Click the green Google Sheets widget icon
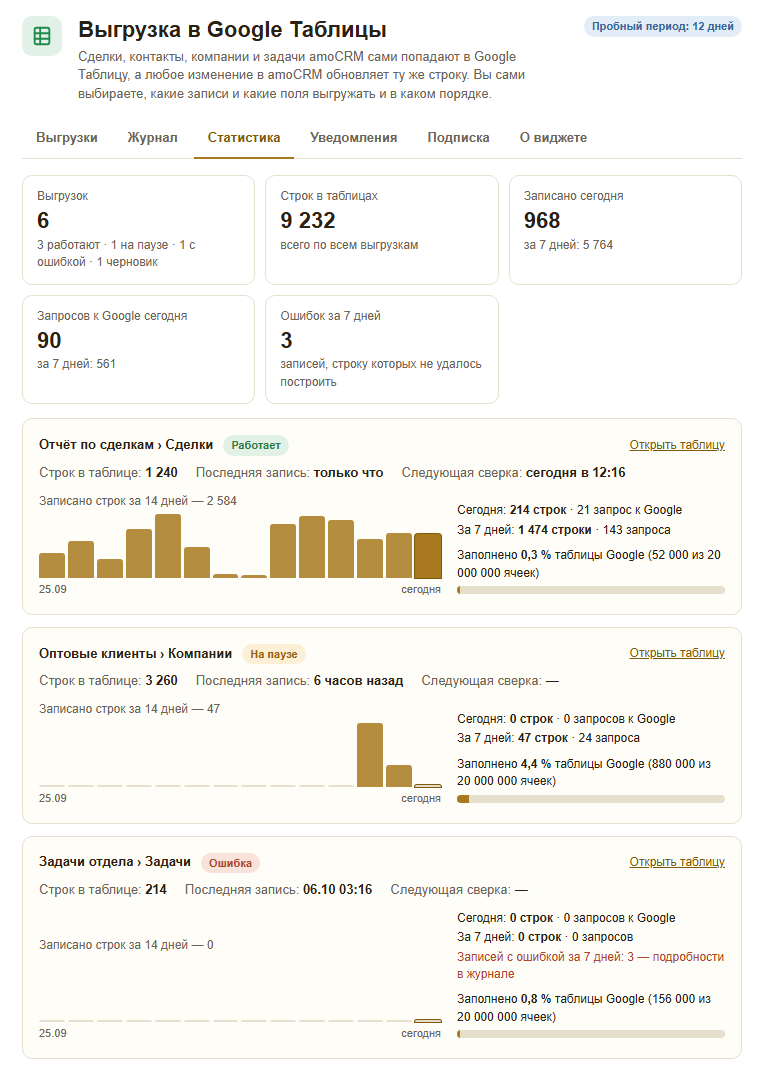This screenshot has height=1069, width=764. (x=42, y=35)
